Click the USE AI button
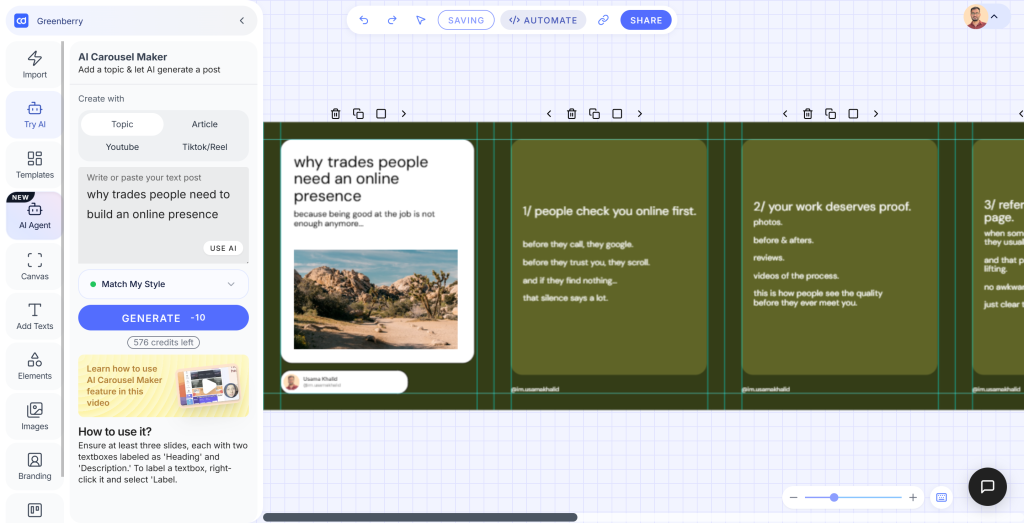This screenshot has width=1024, height=523. pyautogui.click(x=223, y=248)
